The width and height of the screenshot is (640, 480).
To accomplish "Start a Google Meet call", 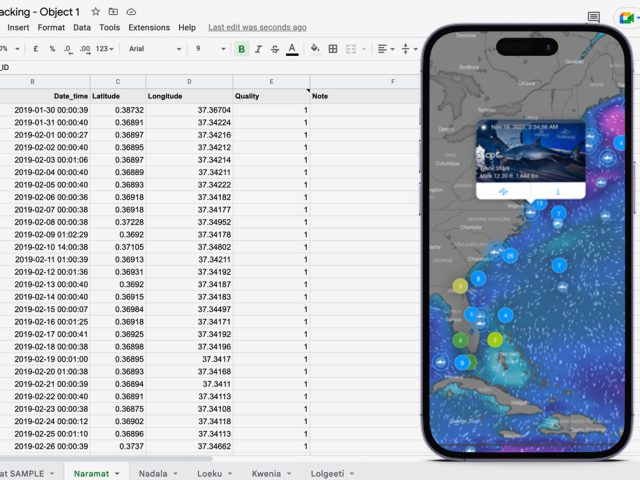I will click(x=626, y=18).
